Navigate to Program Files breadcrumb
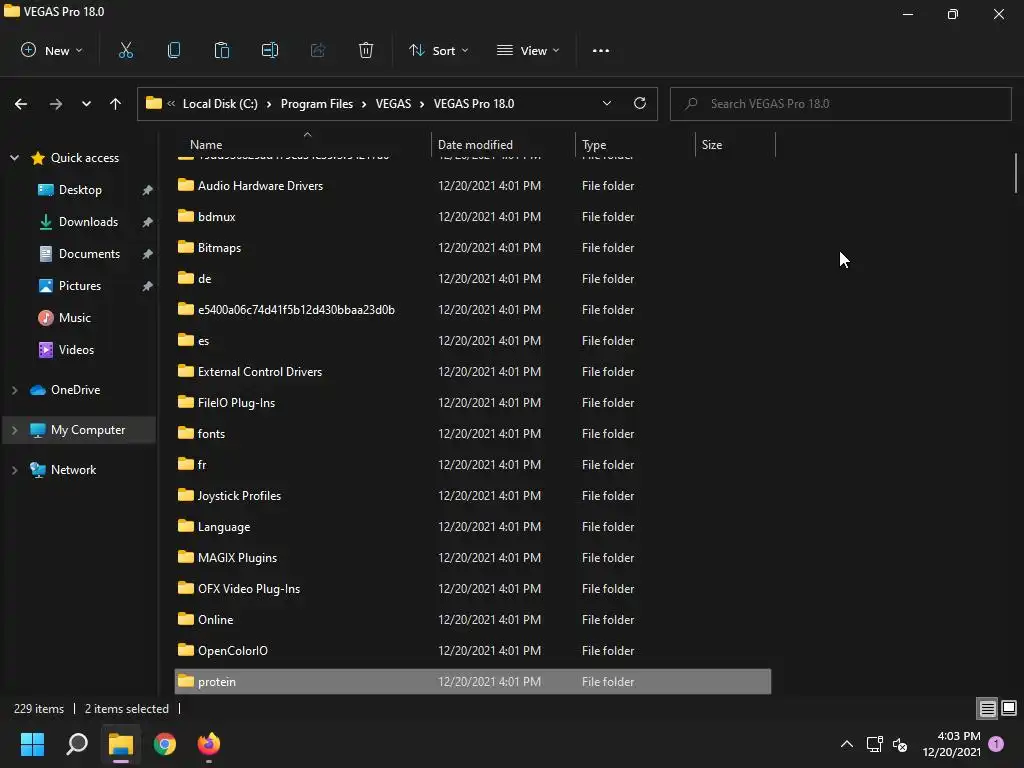Screen dimensions: 1024x768 [x=317, y=104]
